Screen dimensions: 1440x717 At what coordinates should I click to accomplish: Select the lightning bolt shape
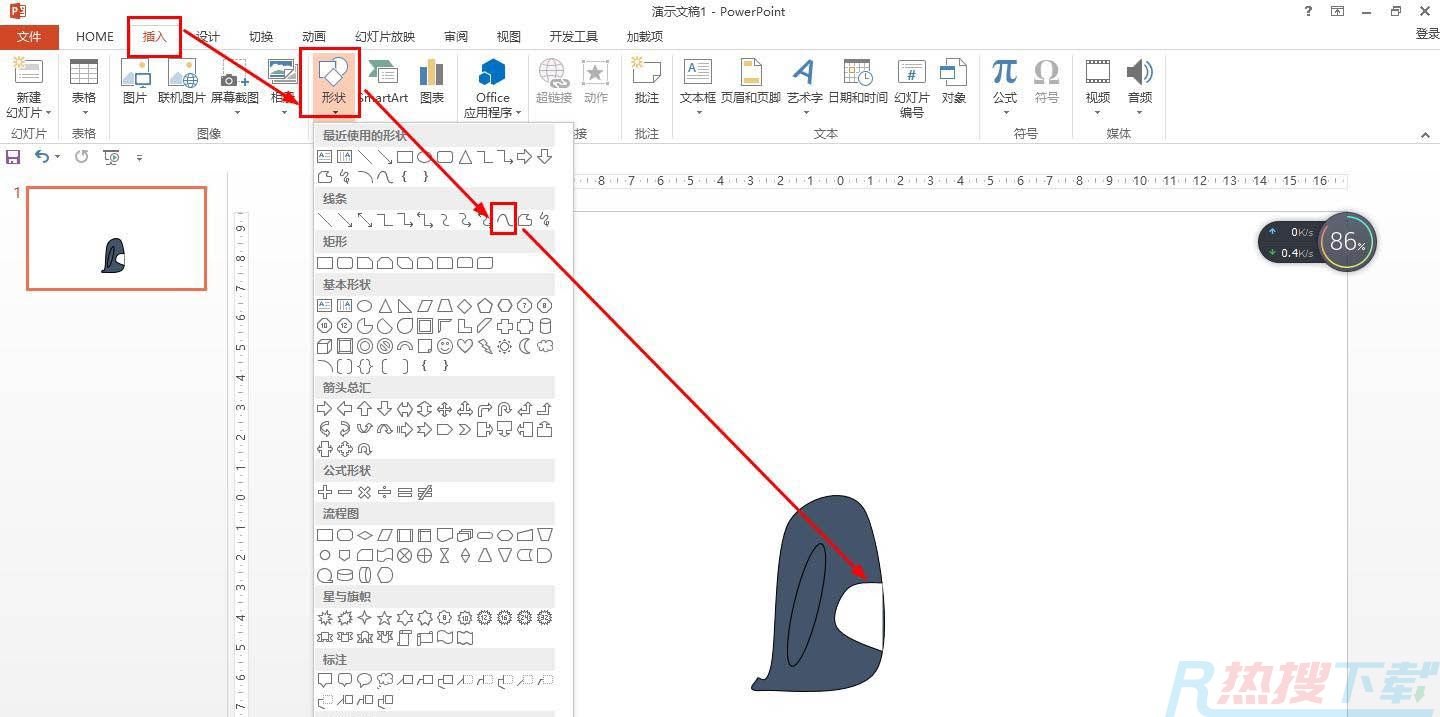point(485,346)
